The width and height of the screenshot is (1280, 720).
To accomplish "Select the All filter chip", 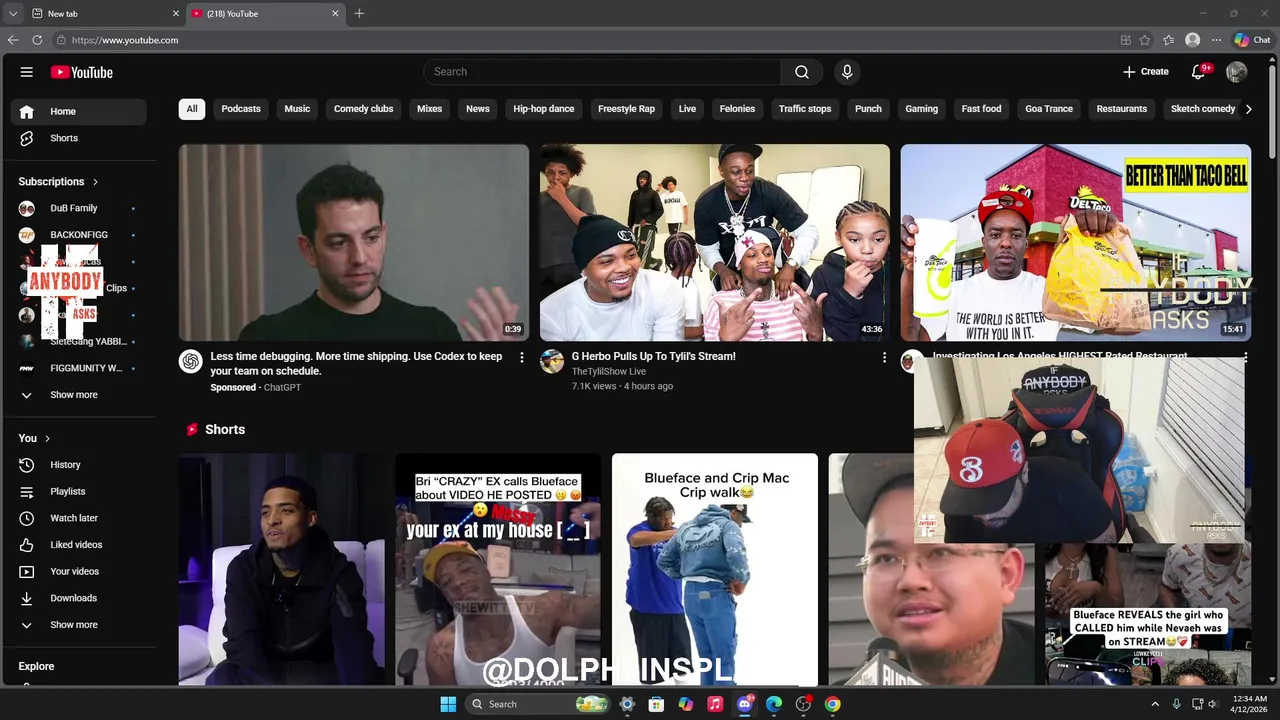I will [x=192, y=109].
